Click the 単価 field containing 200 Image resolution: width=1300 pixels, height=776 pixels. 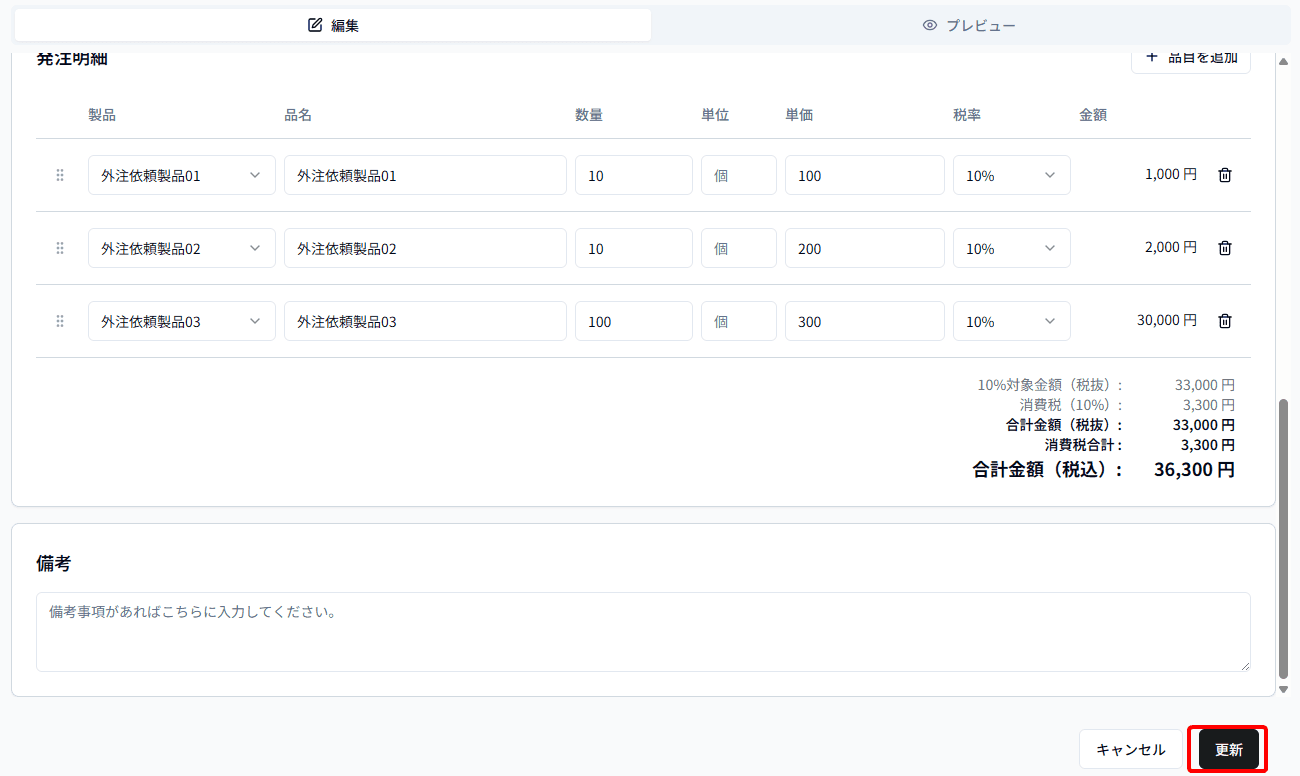(x=864, y=247)
